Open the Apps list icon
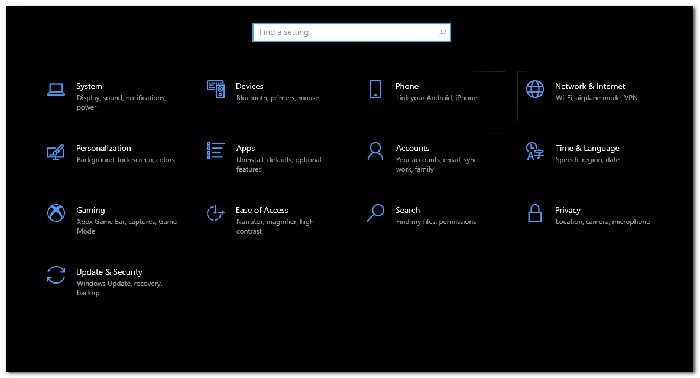This screenshot has width=700, height=378. coord(216,151)
